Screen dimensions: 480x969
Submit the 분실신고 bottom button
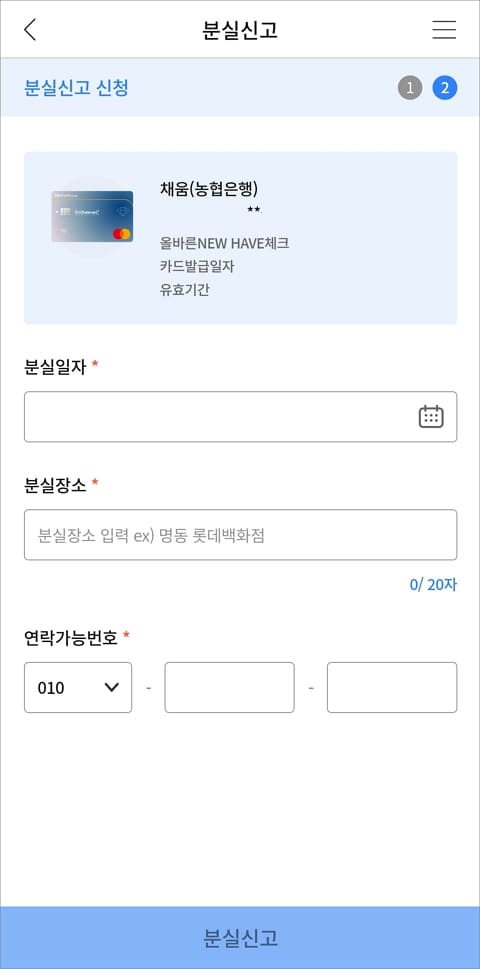[240, 937]
